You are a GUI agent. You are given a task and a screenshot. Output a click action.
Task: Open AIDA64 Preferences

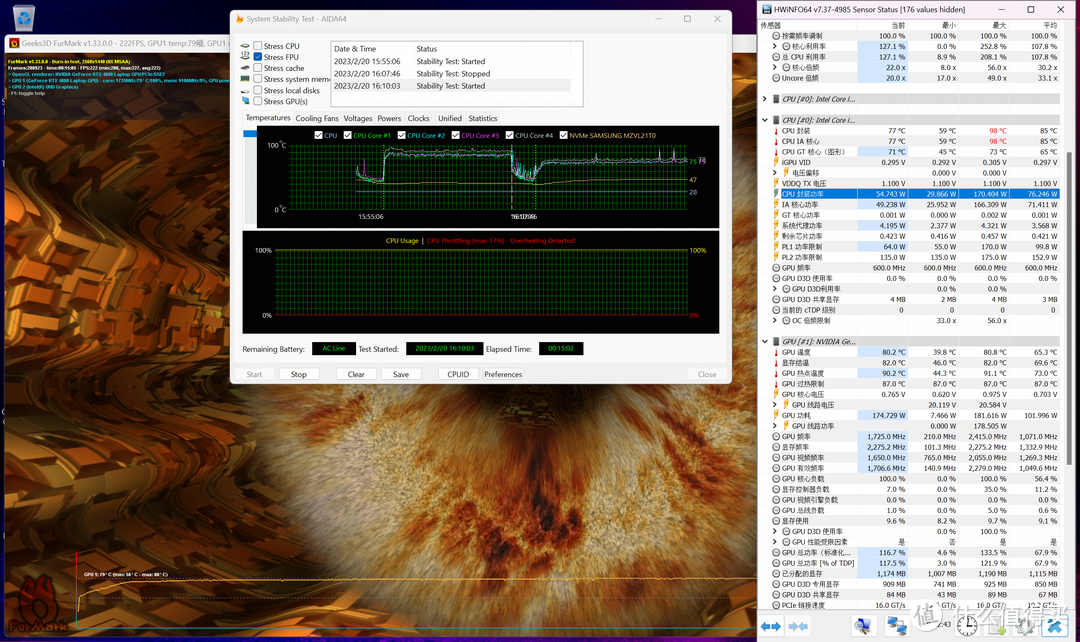click(503, 374)
